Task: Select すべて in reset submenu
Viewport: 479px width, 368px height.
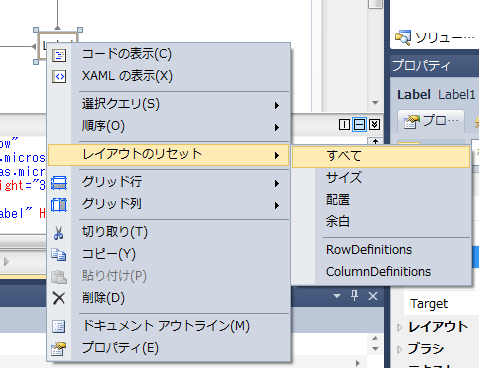Action: (381, 157)
